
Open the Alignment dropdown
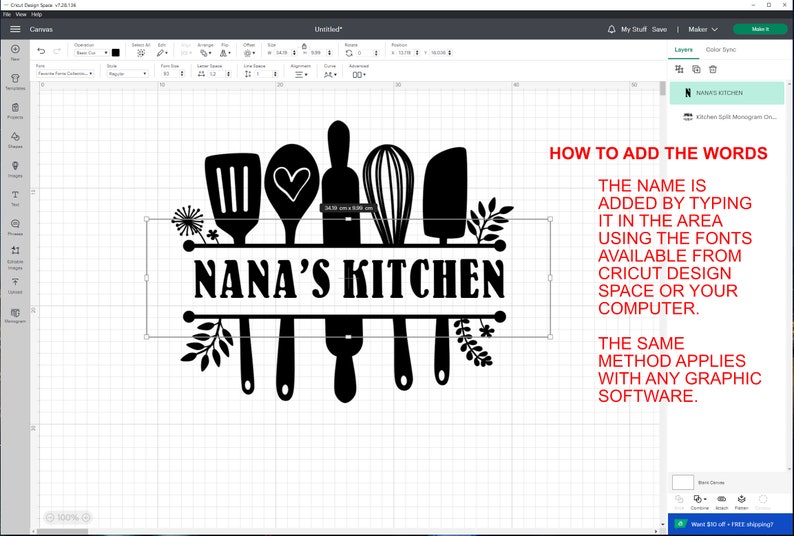pyautogui.click(x=300, y=72)
